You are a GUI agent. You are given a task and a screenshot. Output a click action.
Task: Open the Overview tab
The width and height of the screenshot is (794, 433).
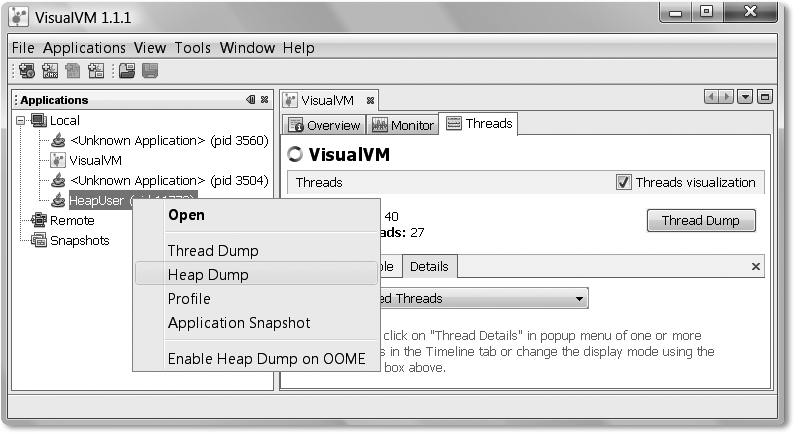[x=324, y=125]
